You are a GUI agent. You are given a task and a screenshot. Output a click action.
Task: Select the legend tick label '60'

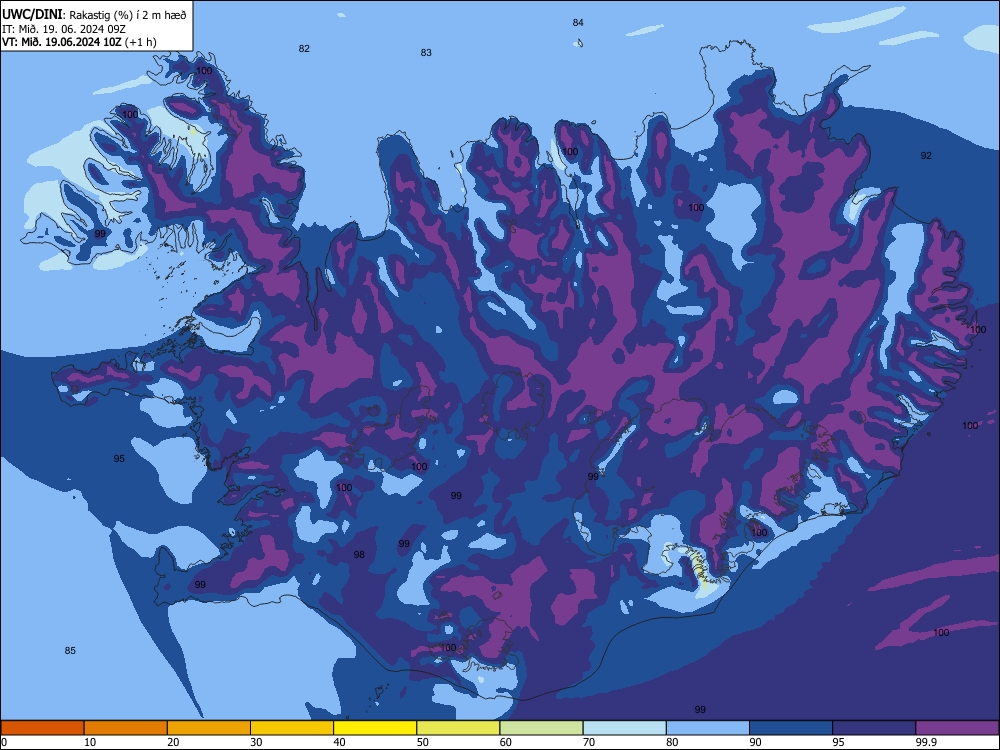506,742
